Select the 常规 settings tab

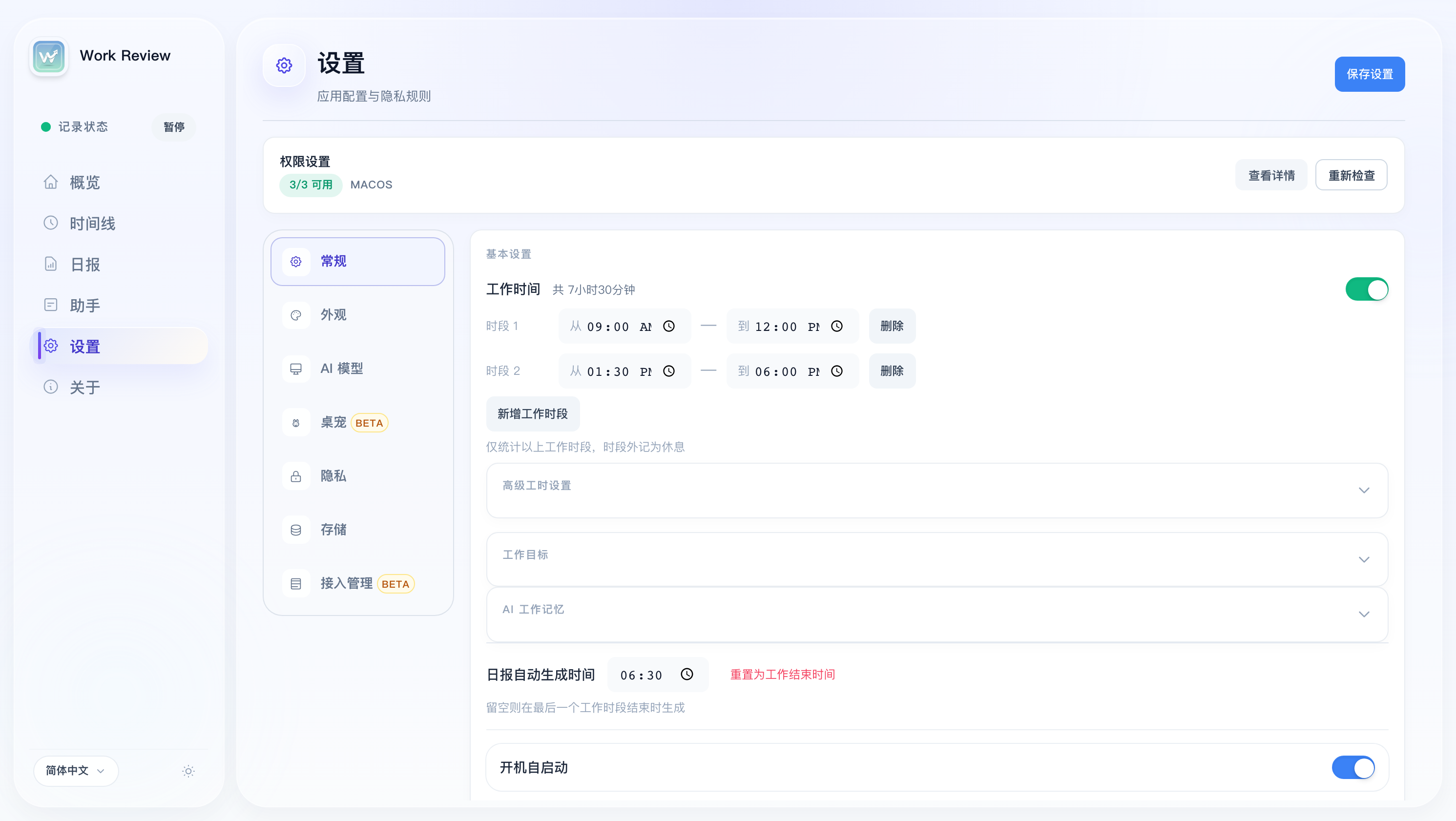pyautogui.click(x=358, y=262)
